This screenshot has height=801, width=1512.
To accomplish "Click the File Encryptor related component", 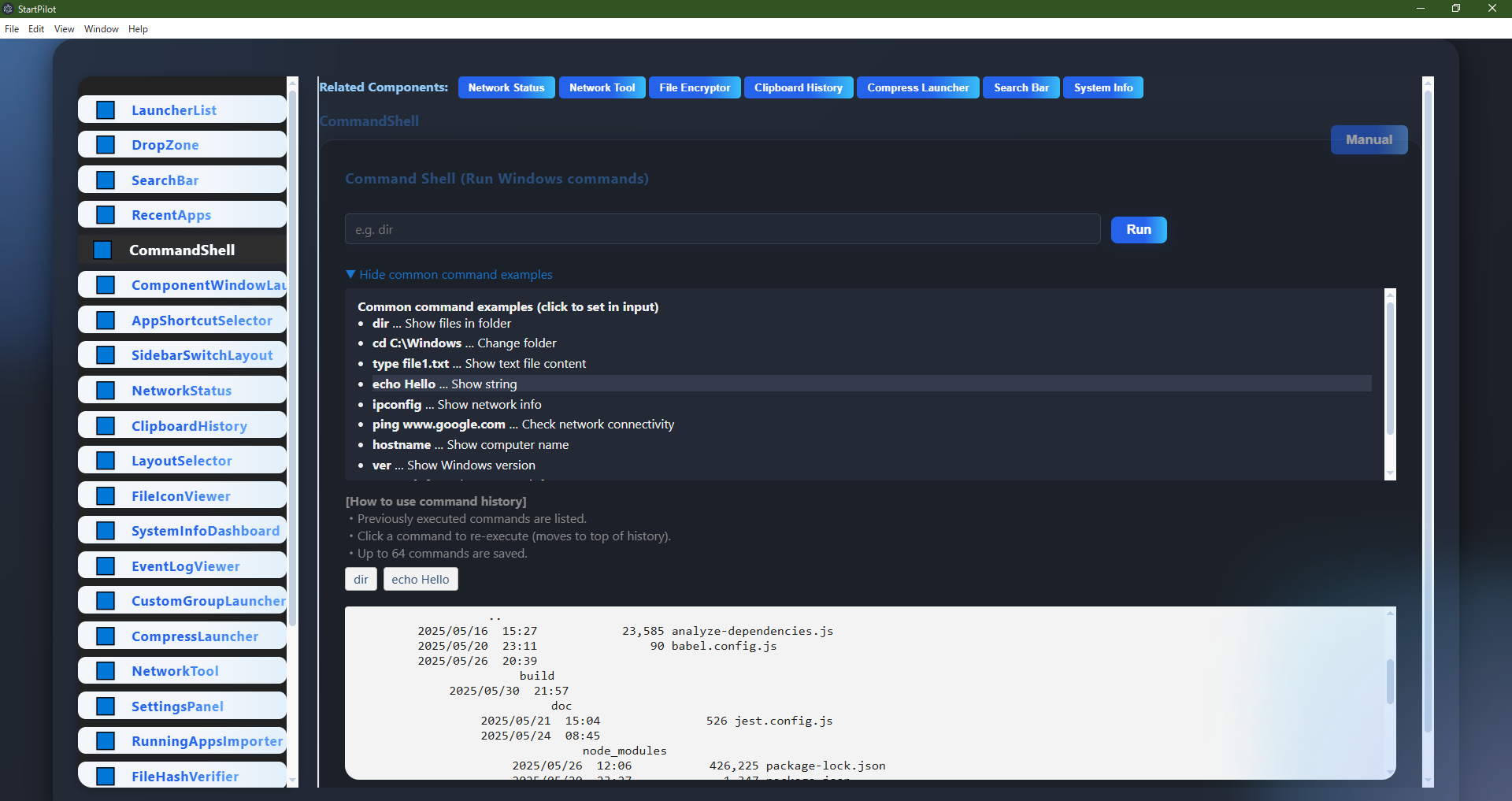I will tap(694, 87).
